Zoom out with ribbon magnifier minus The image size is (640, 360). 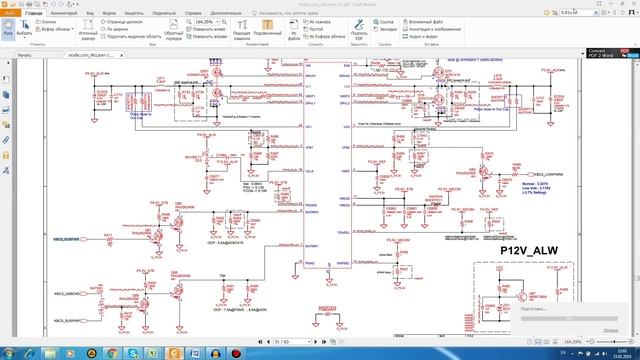point(189,22)
